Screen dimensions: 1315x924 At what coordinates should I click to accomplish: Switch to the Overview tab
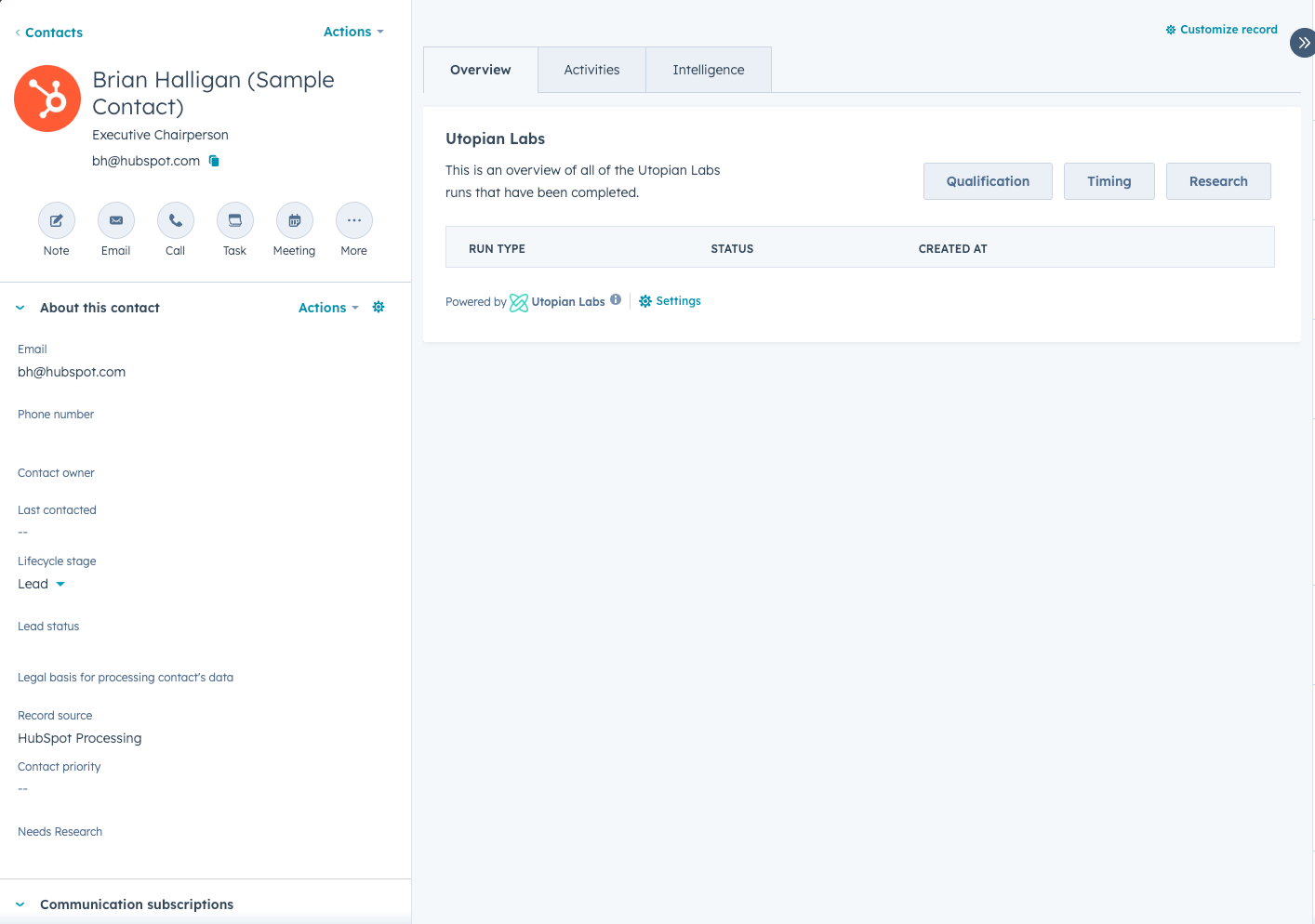[x=481, y=70]
